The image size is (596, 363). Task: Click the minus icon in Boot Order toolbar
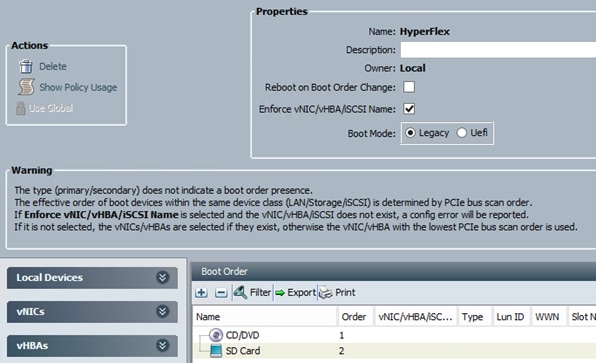pos(221,293)
